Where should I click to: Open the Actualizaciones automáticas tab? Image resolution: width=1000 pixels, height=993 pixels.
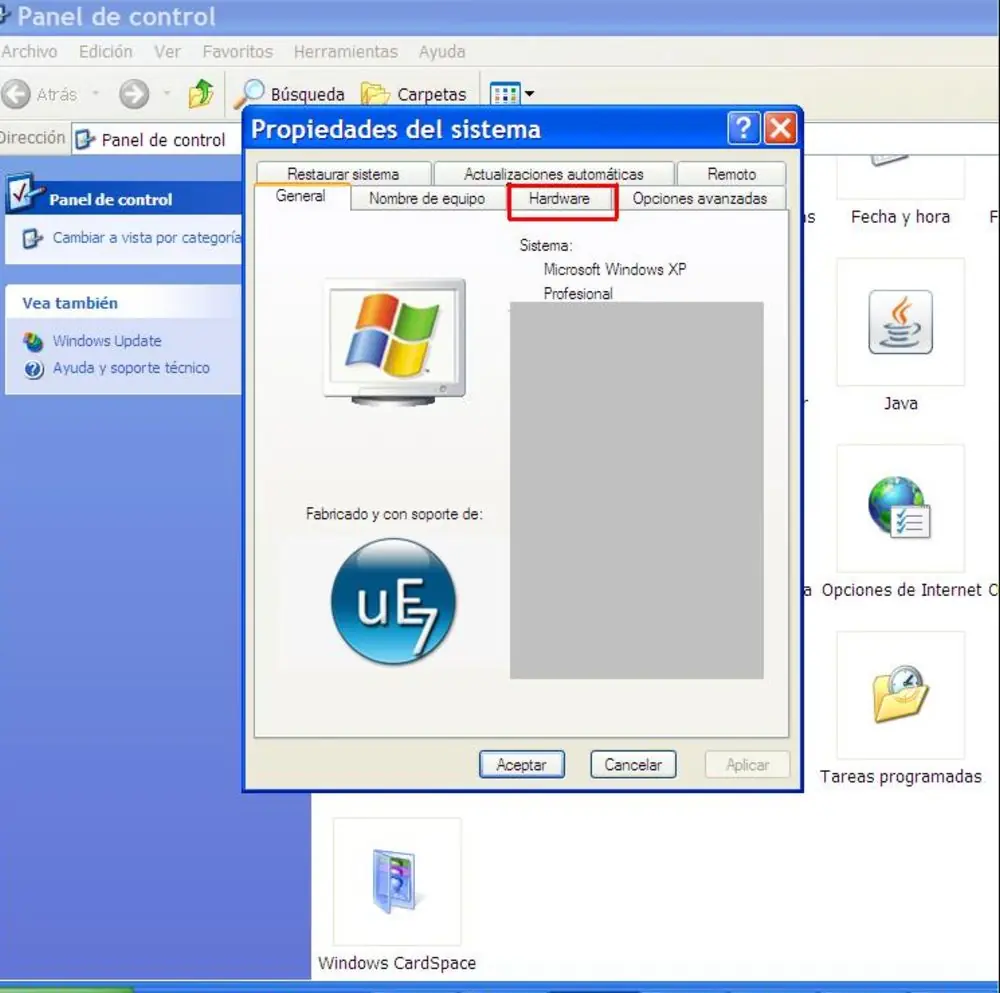[x=554, y=174]
